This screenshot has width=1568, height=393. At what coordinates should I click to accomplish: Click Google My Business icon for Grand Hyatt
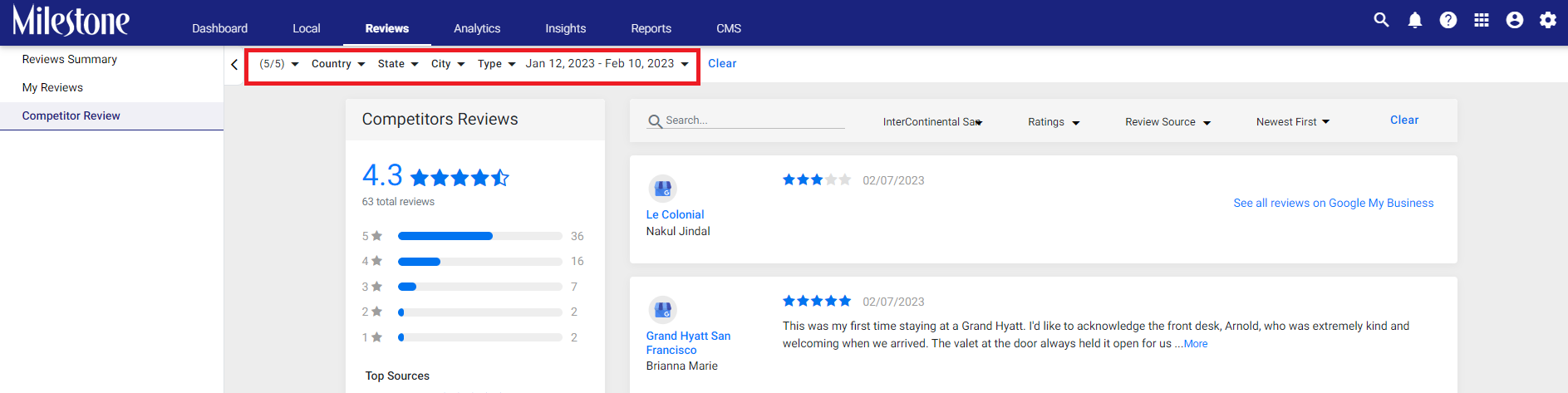pyautogui.click(x=662, y=310)
